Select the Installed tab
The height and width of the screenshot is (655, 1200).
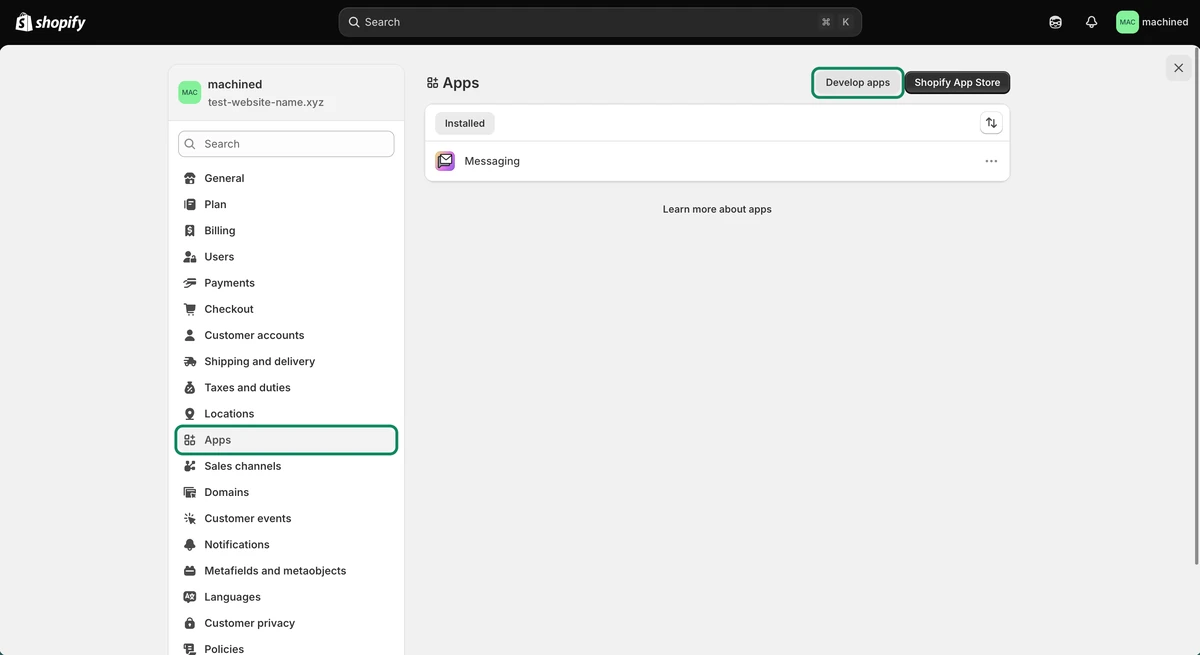pos(465,123)
